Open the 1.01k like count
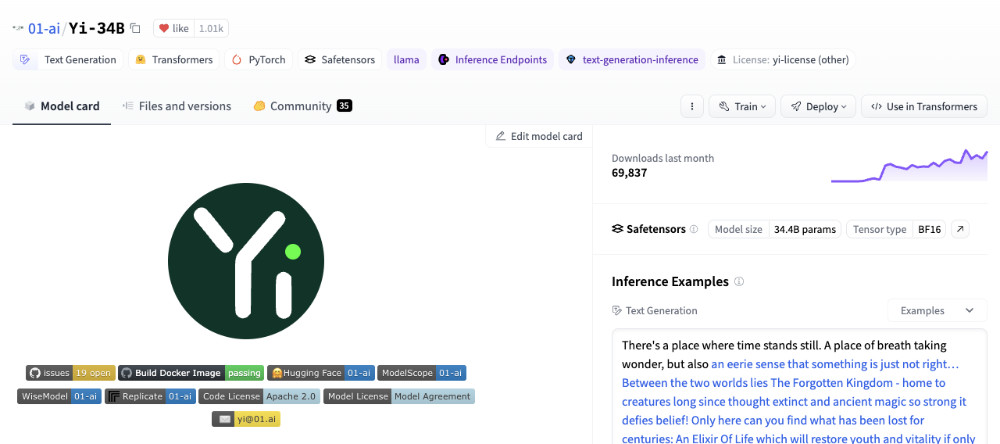The height and width of the screenshot is (444, 1000). point(211,29)
